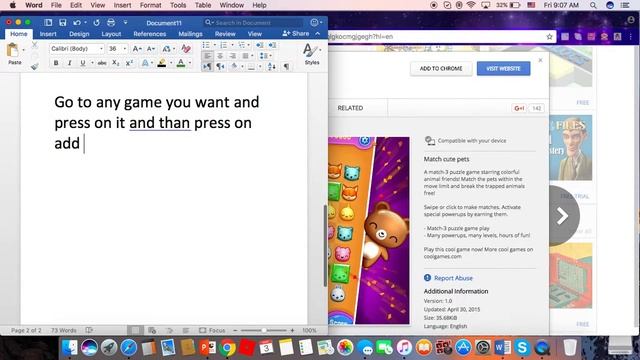Open the Customize Quick Access Toolbar arrow
Screen dimensions: 640x360
[x=125, y=22]
